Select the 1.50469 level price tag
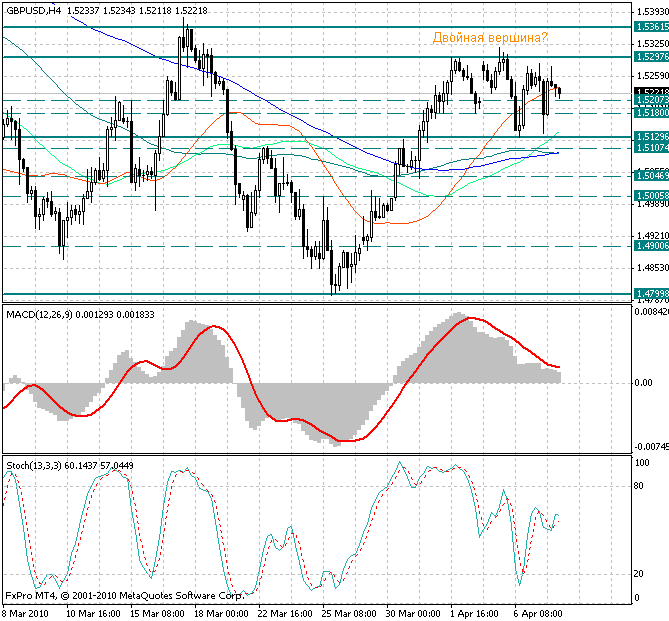The width and height of the screenshot is (669, 621). click(650, 175)
